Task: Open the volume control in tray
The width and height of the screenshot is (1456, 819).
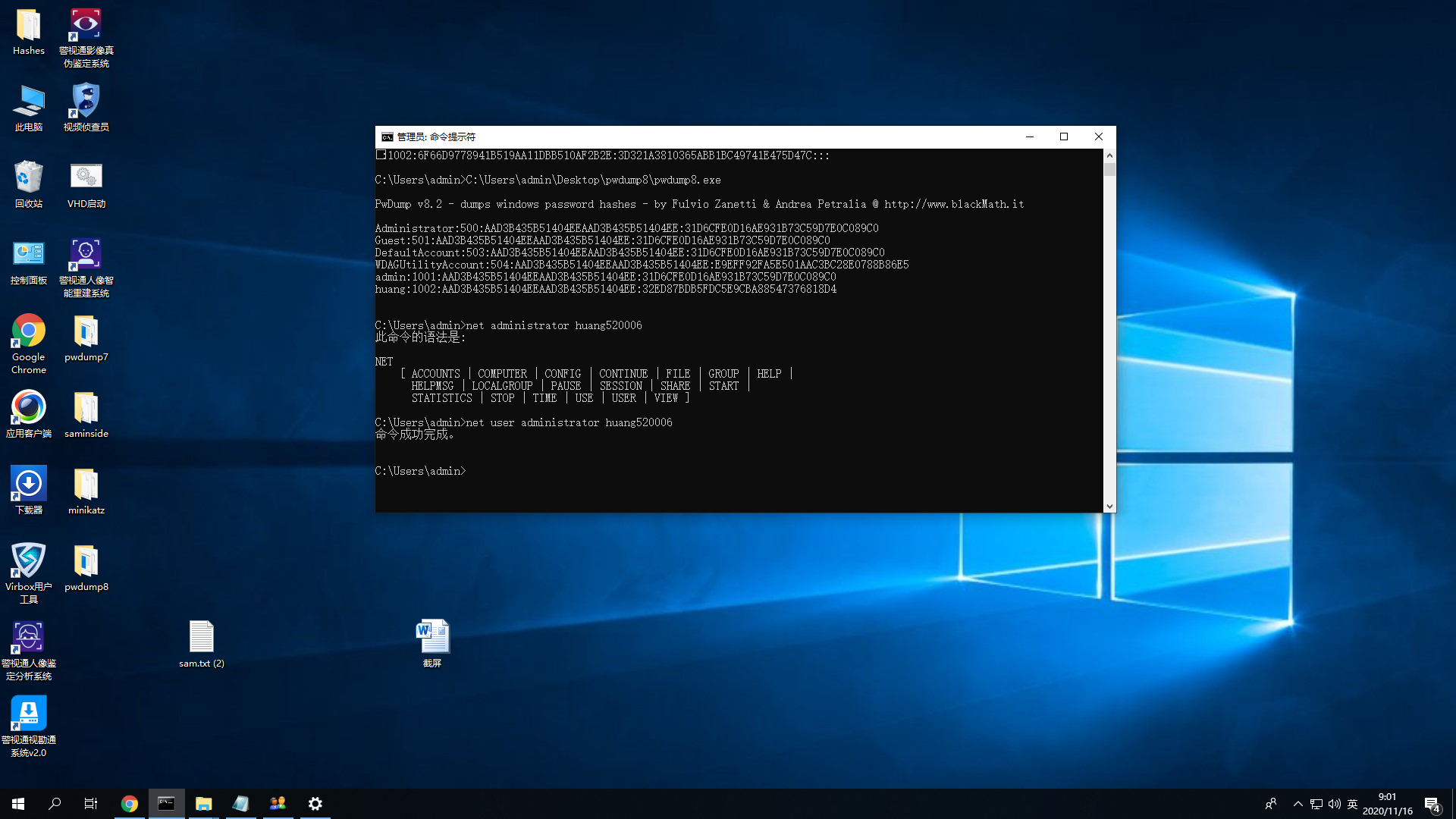Action: (1334, 804)
